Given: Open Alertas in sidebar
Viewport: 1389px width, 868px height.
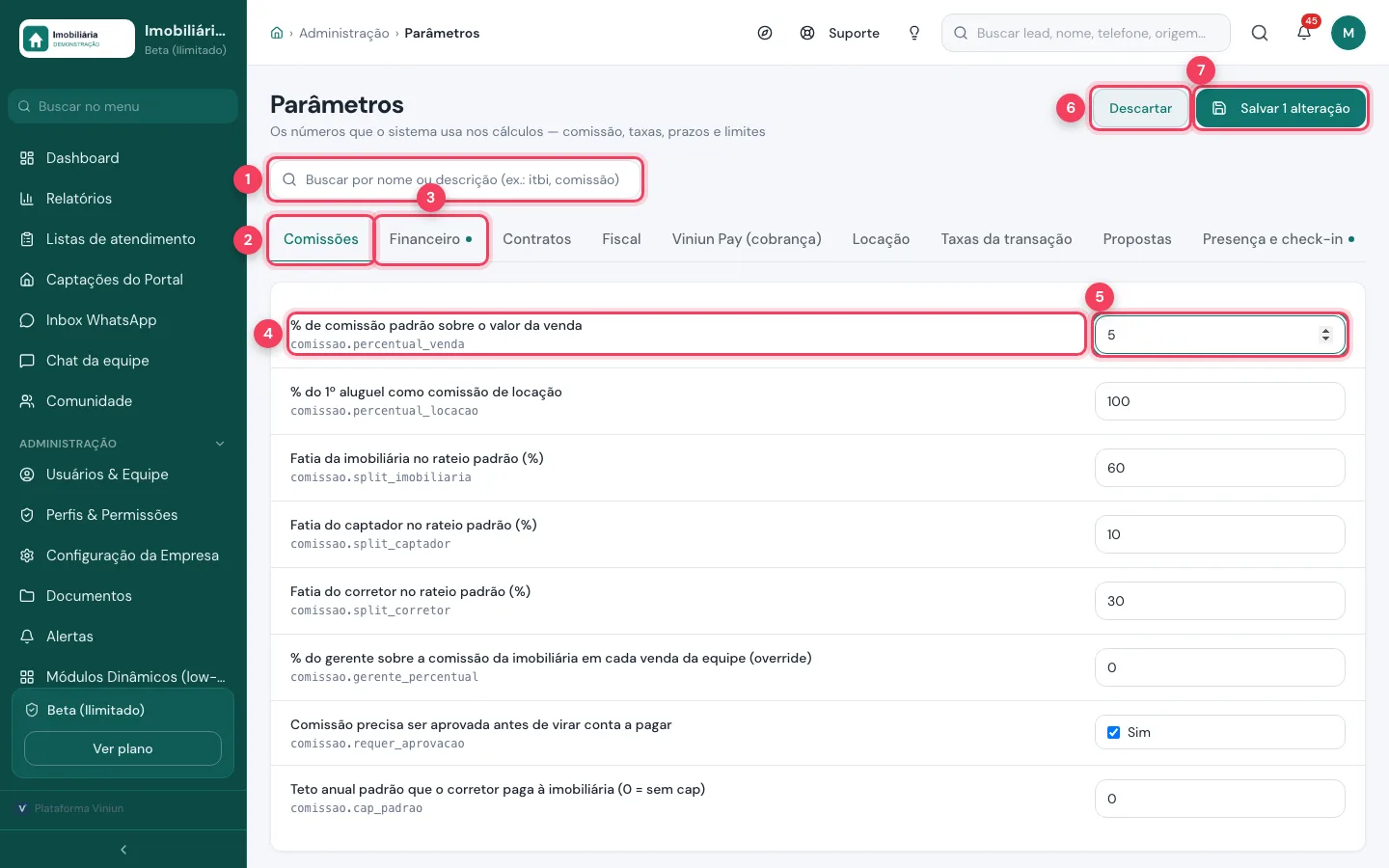Looking at the screenshot, I should tap(123, 637).
